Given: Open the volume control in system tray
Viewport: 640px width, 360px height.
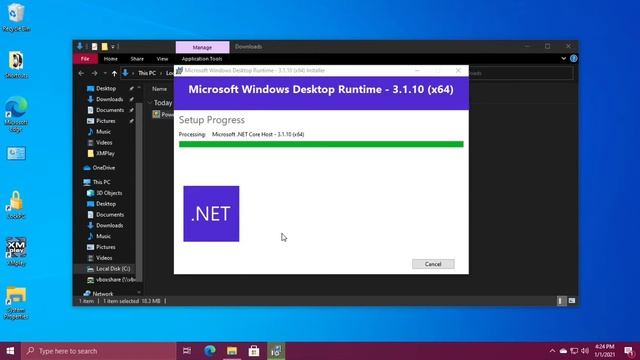Looking at the screenshot, I should pyautogui.click(x=585, y=351).
